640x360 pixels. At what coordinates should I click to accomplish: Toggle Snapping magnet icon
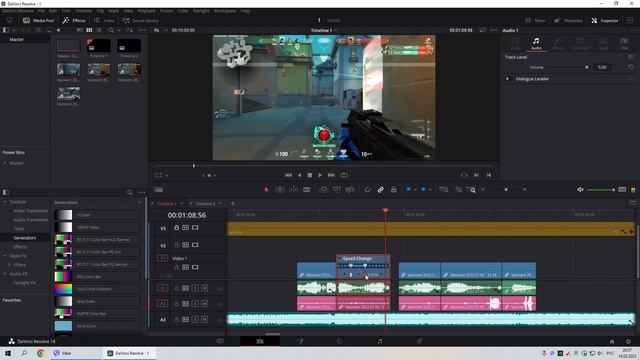click(367, 189)
